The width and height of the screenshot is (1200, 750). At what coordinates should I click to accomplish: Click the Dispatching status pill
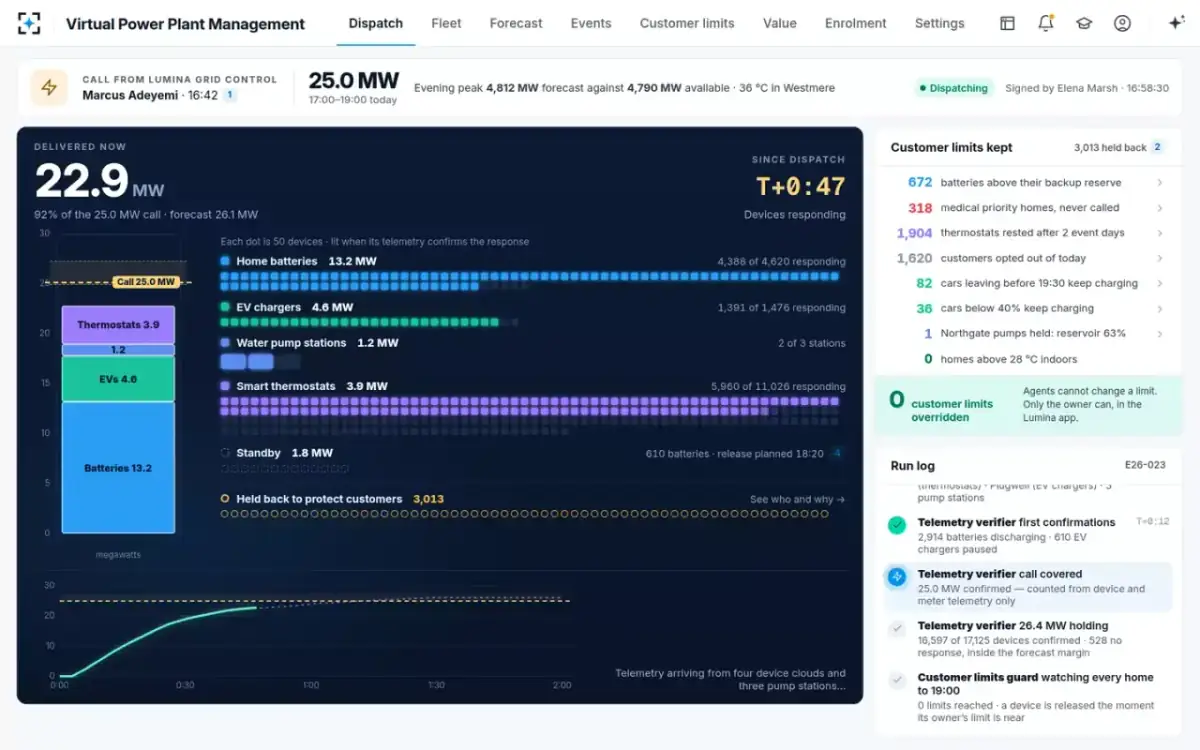tap(954, 88)
